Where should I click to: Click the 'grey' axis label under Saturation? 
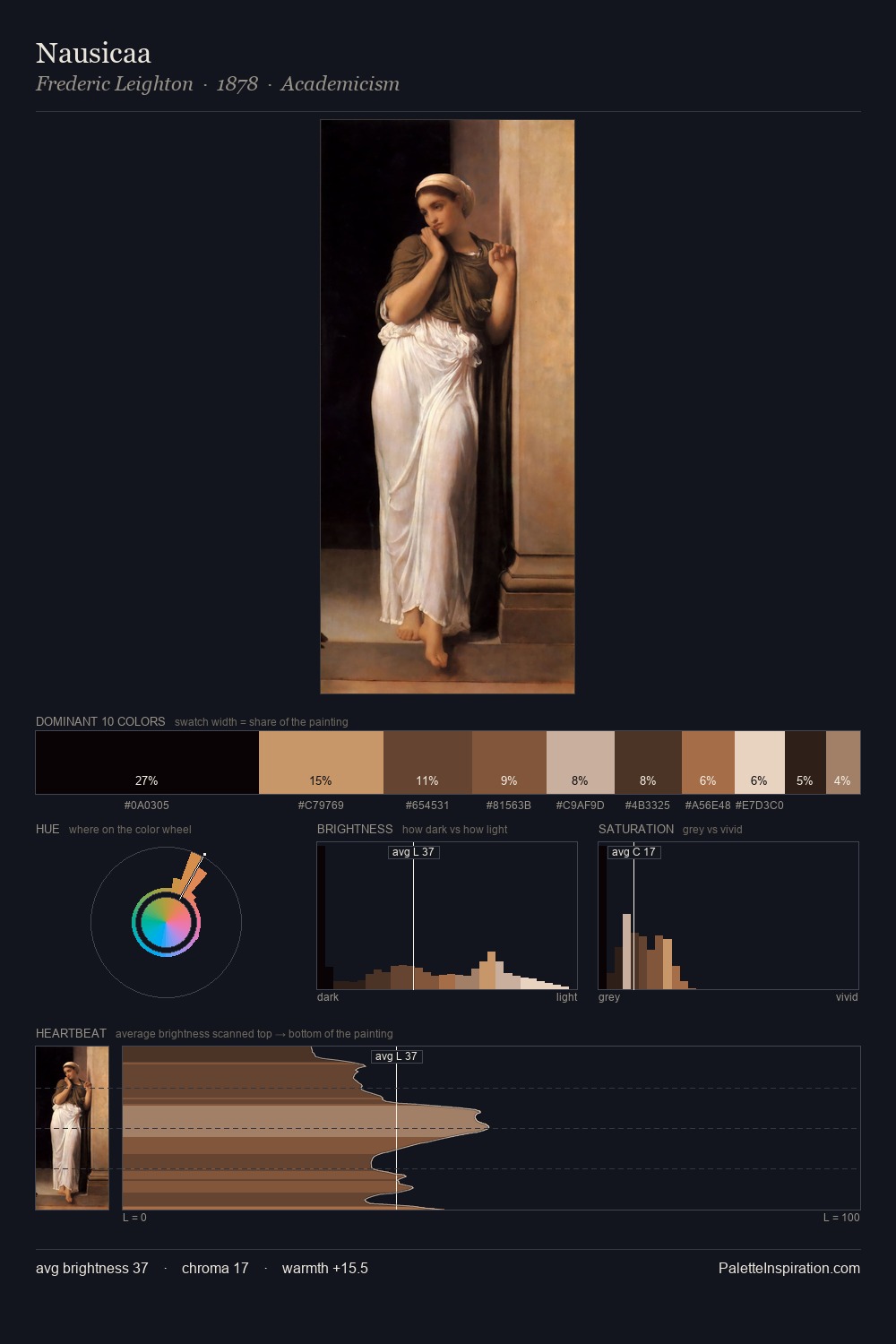pyautogui.click(x=609, y=997)
